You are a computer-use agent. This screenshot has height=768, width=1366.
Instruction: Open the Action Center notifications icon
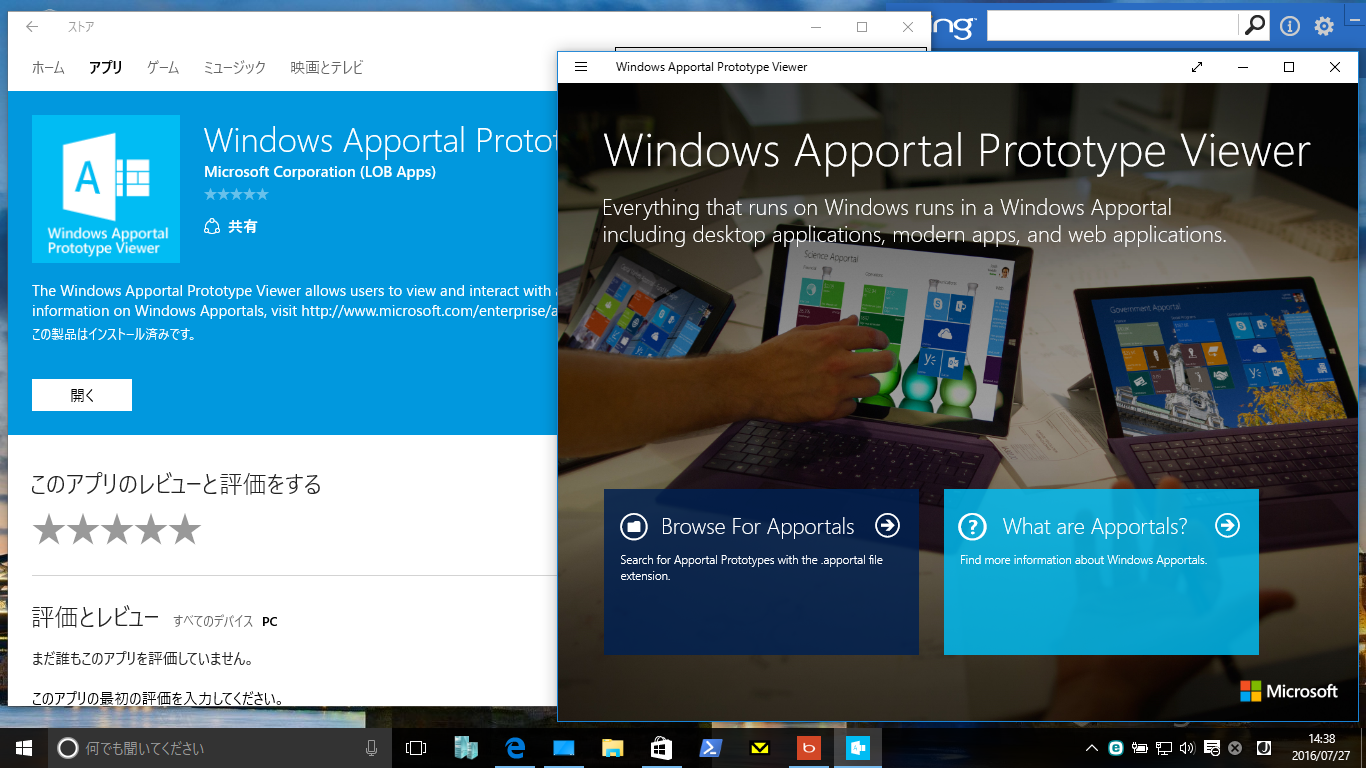1211,748
